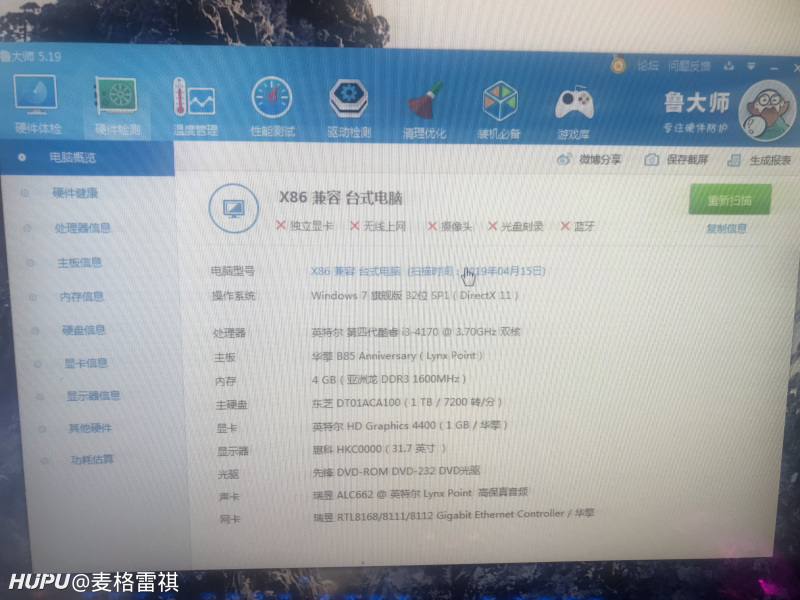Select the 硬件检测 hardware detection icon

point(117,106)
